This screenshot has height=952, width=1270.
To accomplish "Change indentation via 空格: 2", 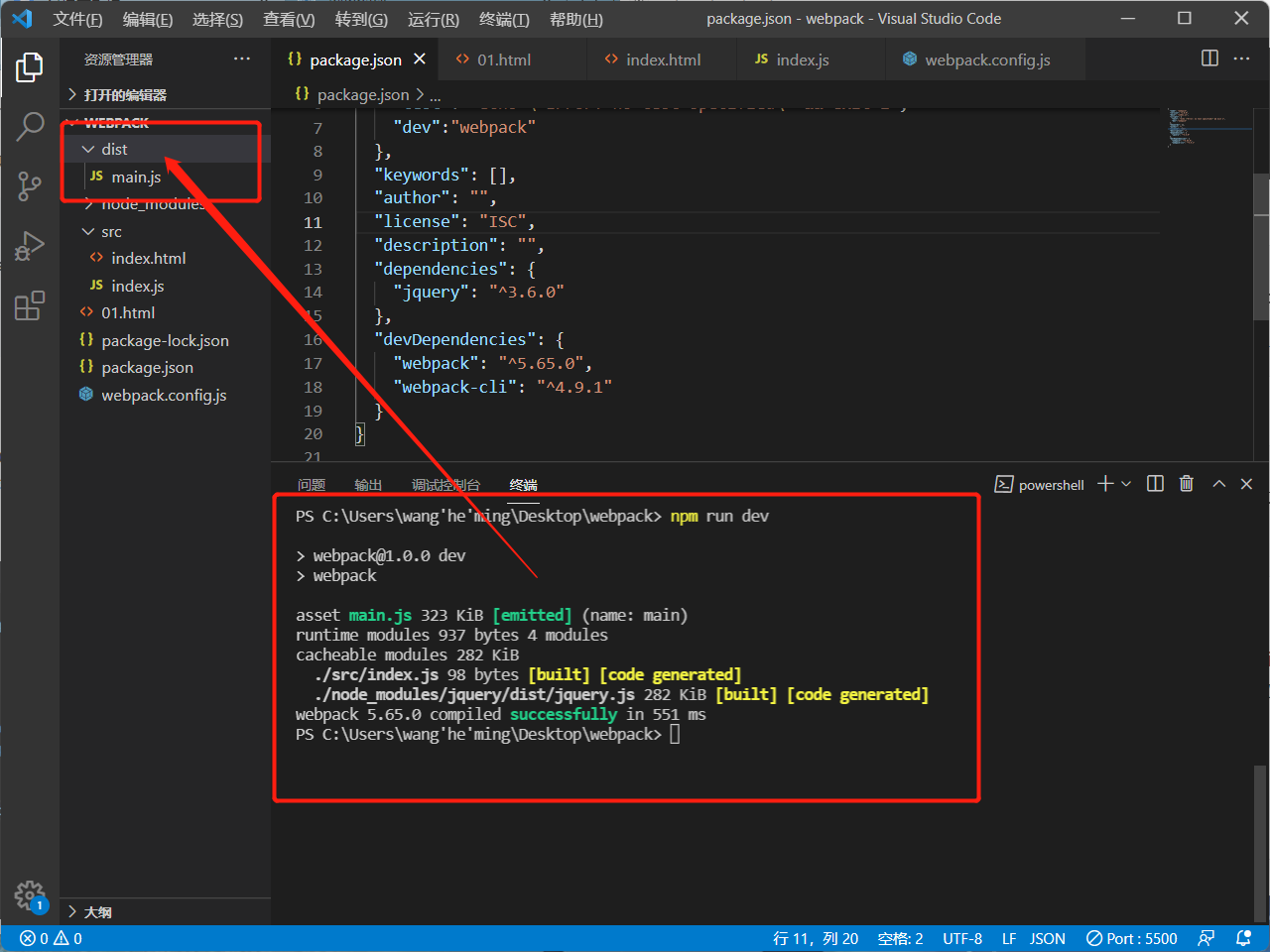I will coord(900,938).
